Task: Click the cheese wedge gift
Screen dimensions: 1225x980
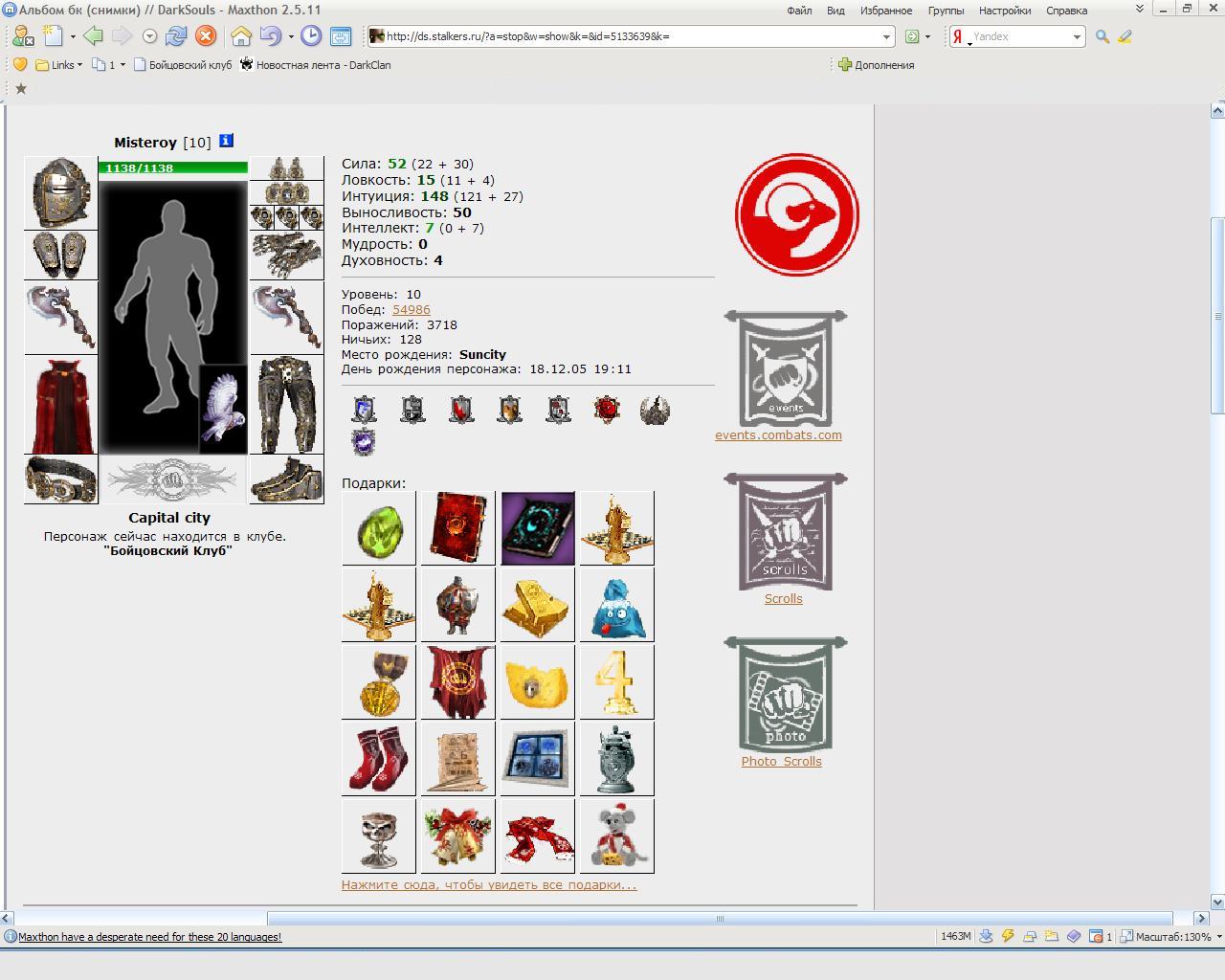Action: tap(537, 680)
